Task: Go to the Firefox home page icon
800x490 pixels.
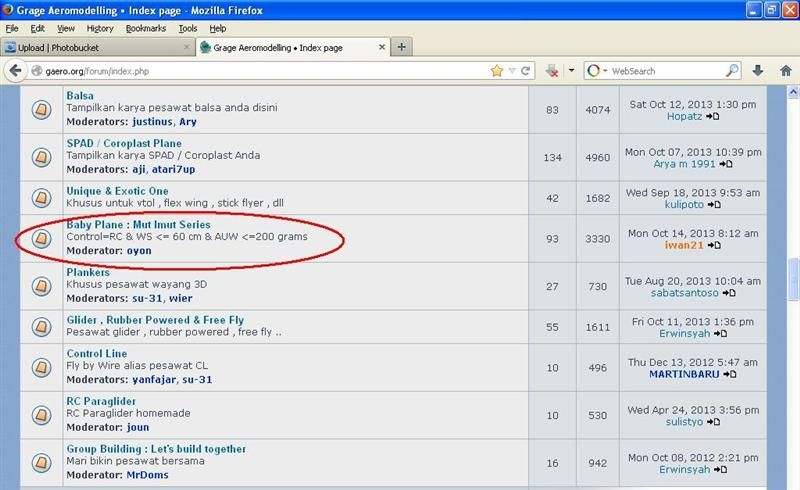Action: (783, 71)
